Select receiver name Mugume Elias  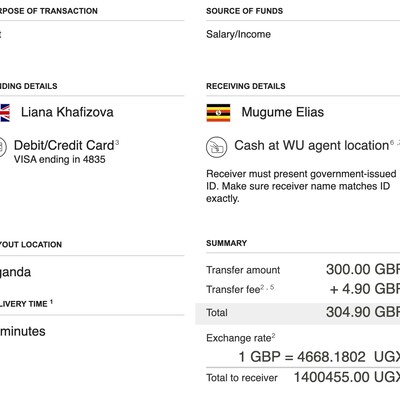pos(283,112)
